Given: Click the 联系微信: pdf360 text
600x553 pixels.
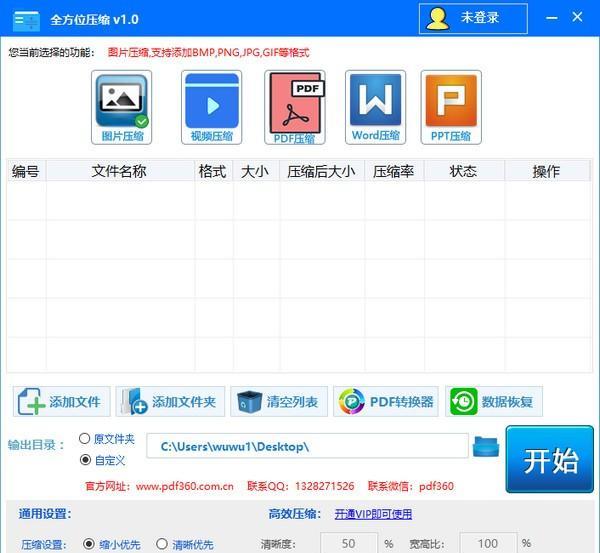Looking at the screenshot, I should pyautogui.click(x=411, y=486).
